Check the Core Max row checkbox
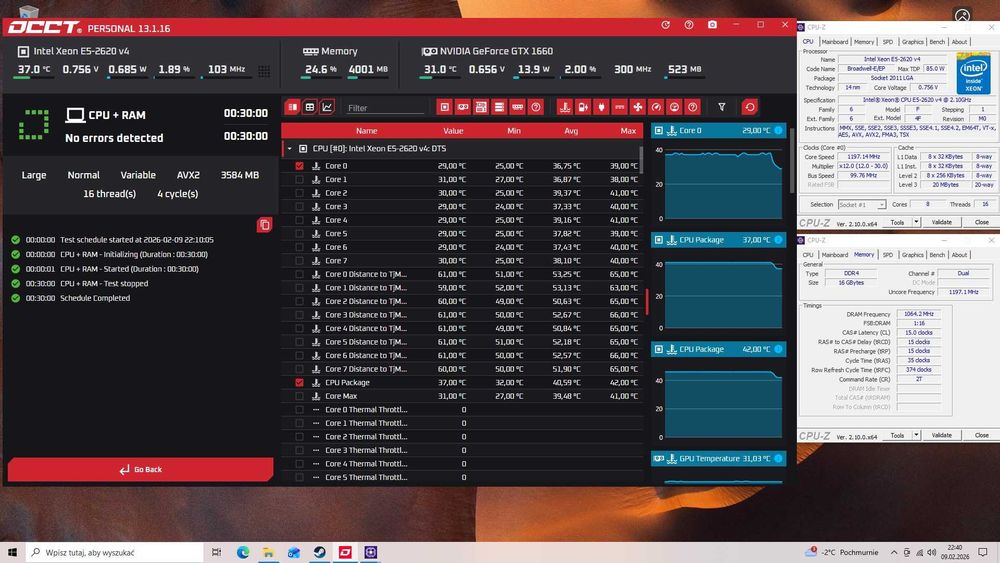Screen dimensions: 1000x563 click(299, 396)
